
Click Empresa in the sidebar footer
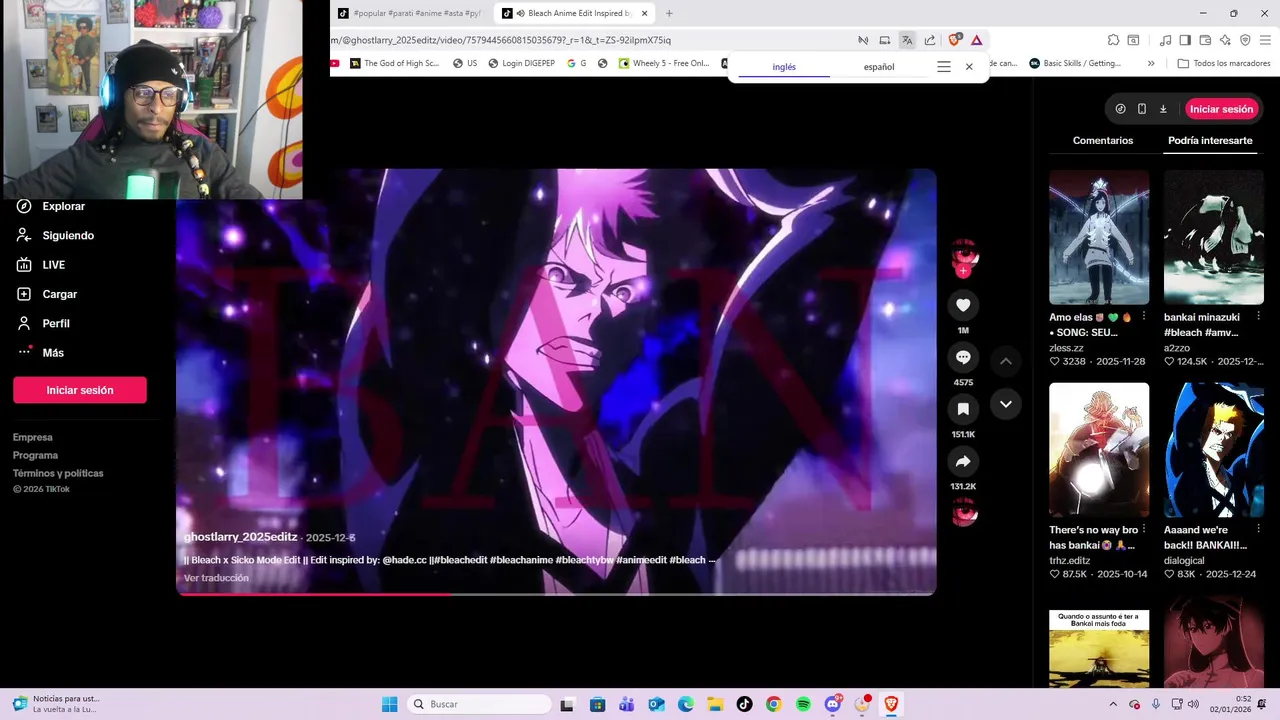click(33, 437)
